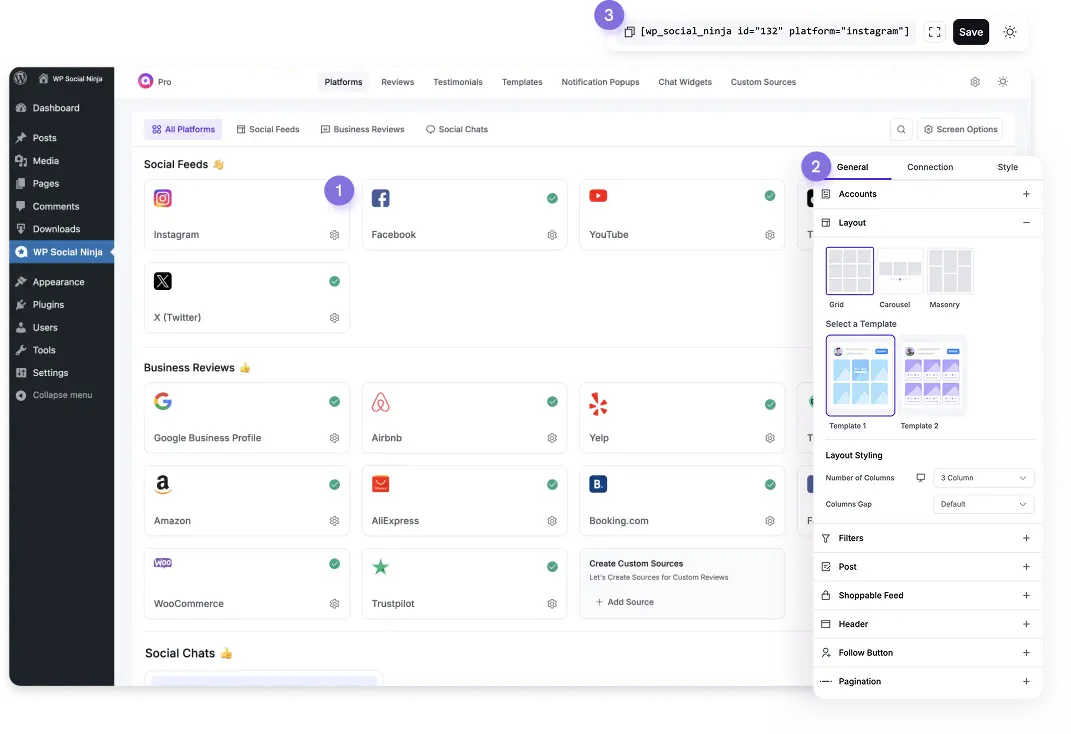Open Instagram settings via its gear icon

[x=333, y=235]
